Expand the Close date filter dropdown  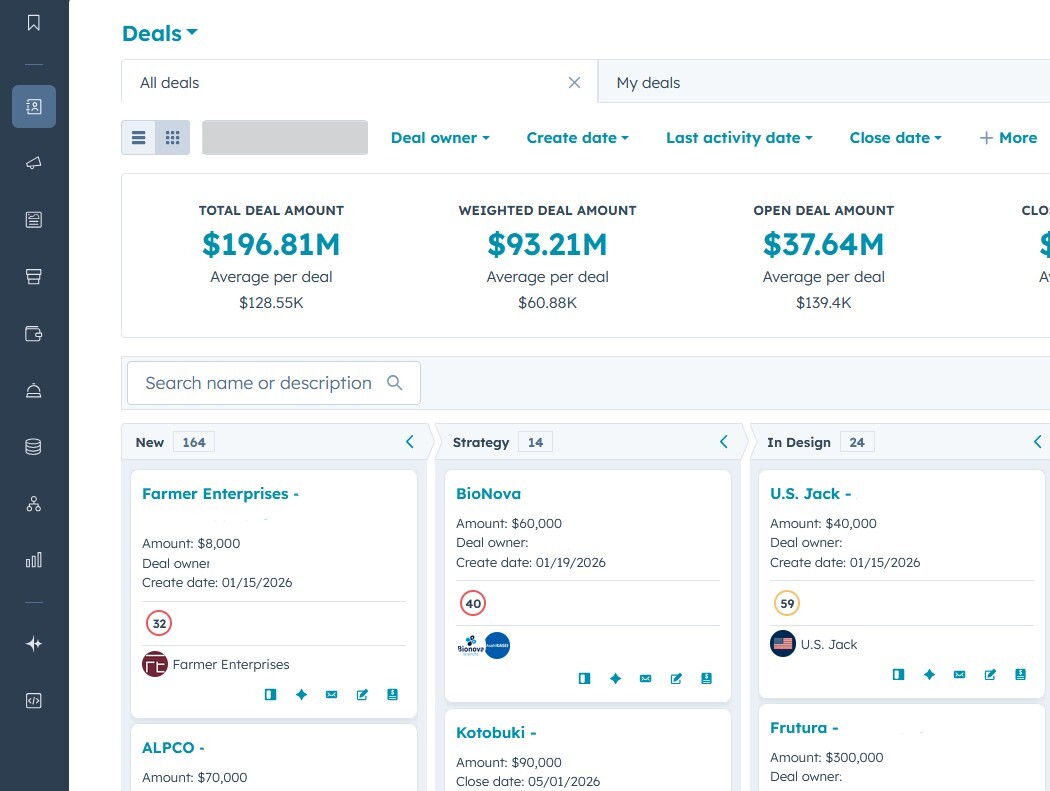[895, 138]
